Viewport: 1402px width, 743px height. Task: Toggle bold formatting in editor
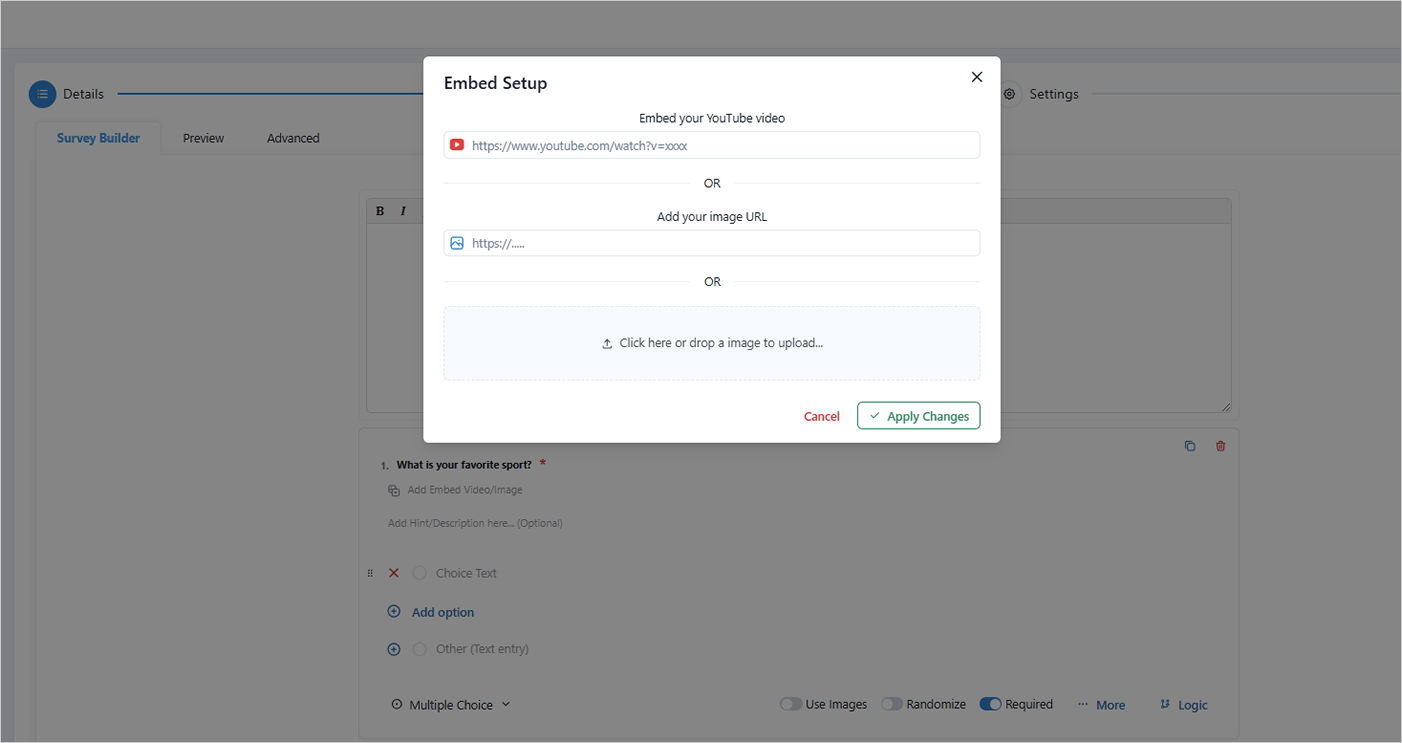coord(380,211)
